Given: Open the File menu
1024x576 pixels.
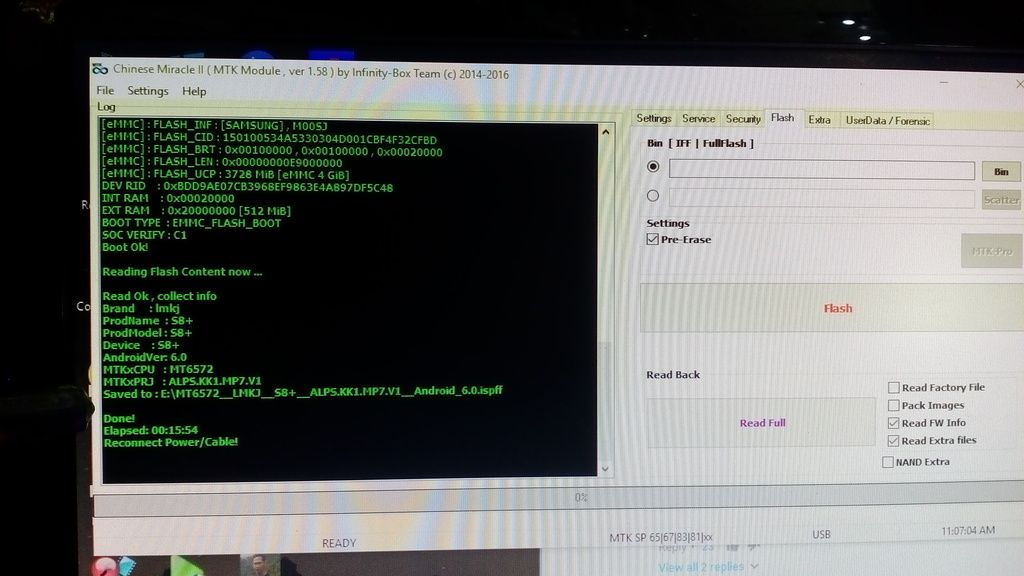Looking at the screenshot, I should 105,91.
